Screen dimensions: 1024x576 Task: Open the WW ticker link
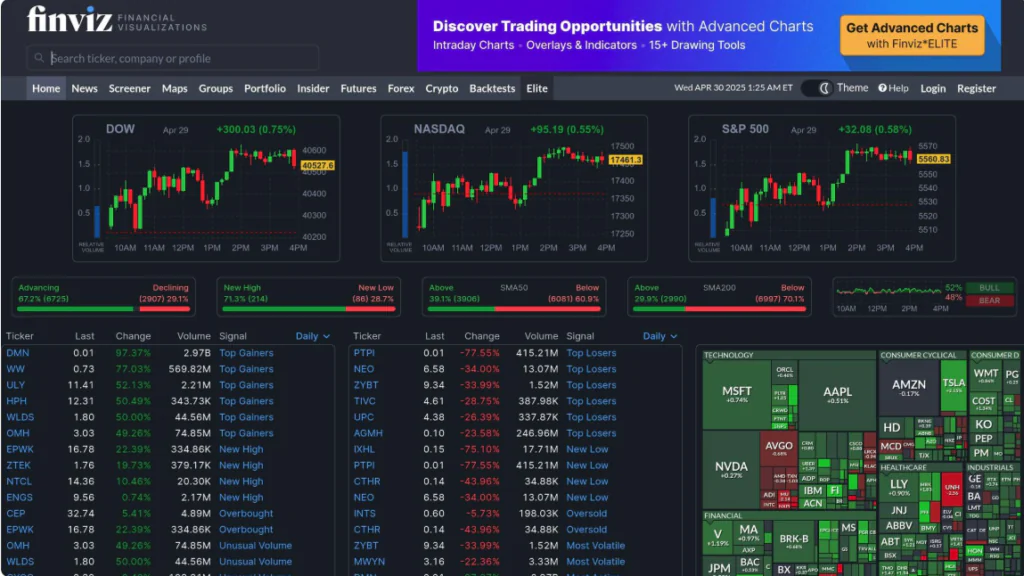pyautogui.click(x=16, y=369)
